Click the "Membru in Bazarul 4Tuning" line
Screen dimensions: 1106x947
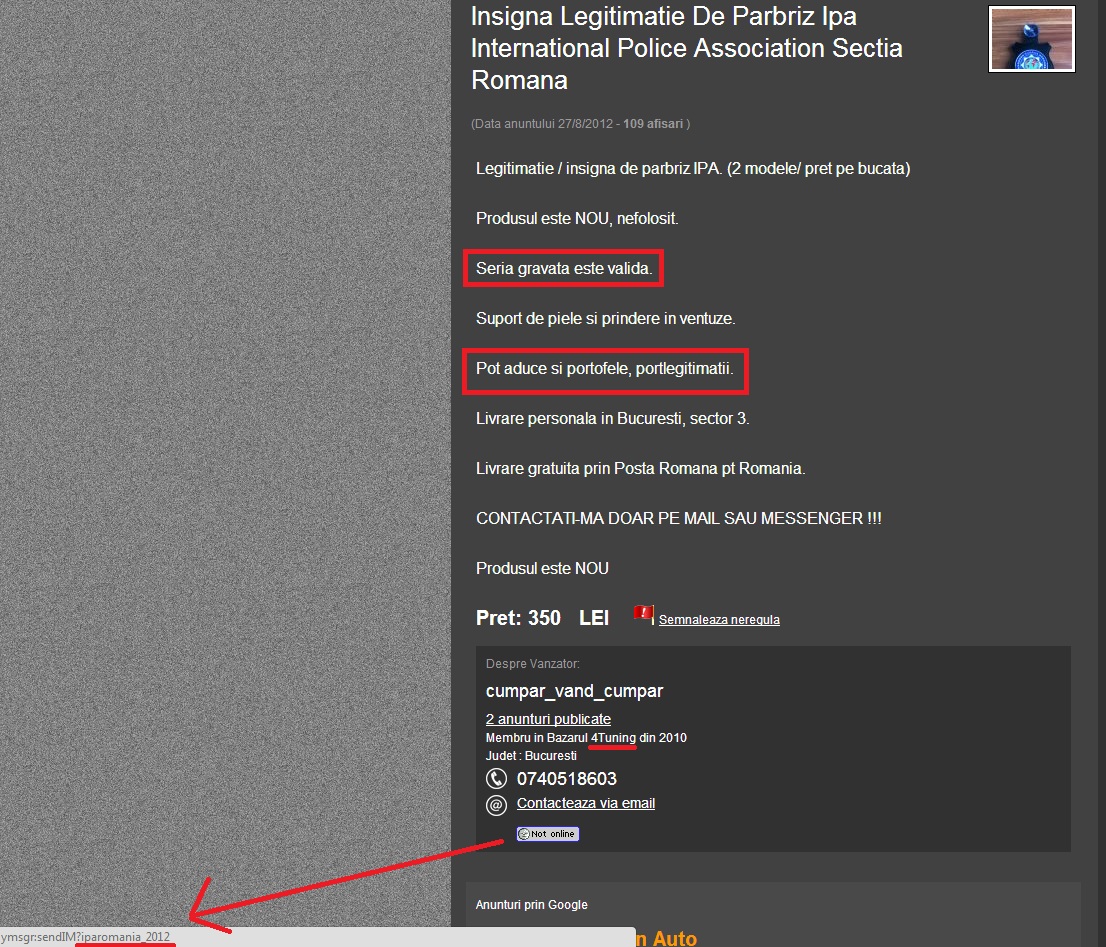point(586,738)
